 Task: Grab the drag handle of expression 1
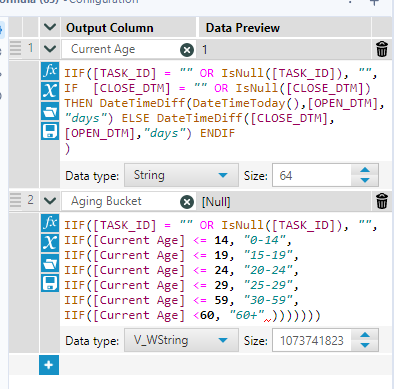(15, 48)
